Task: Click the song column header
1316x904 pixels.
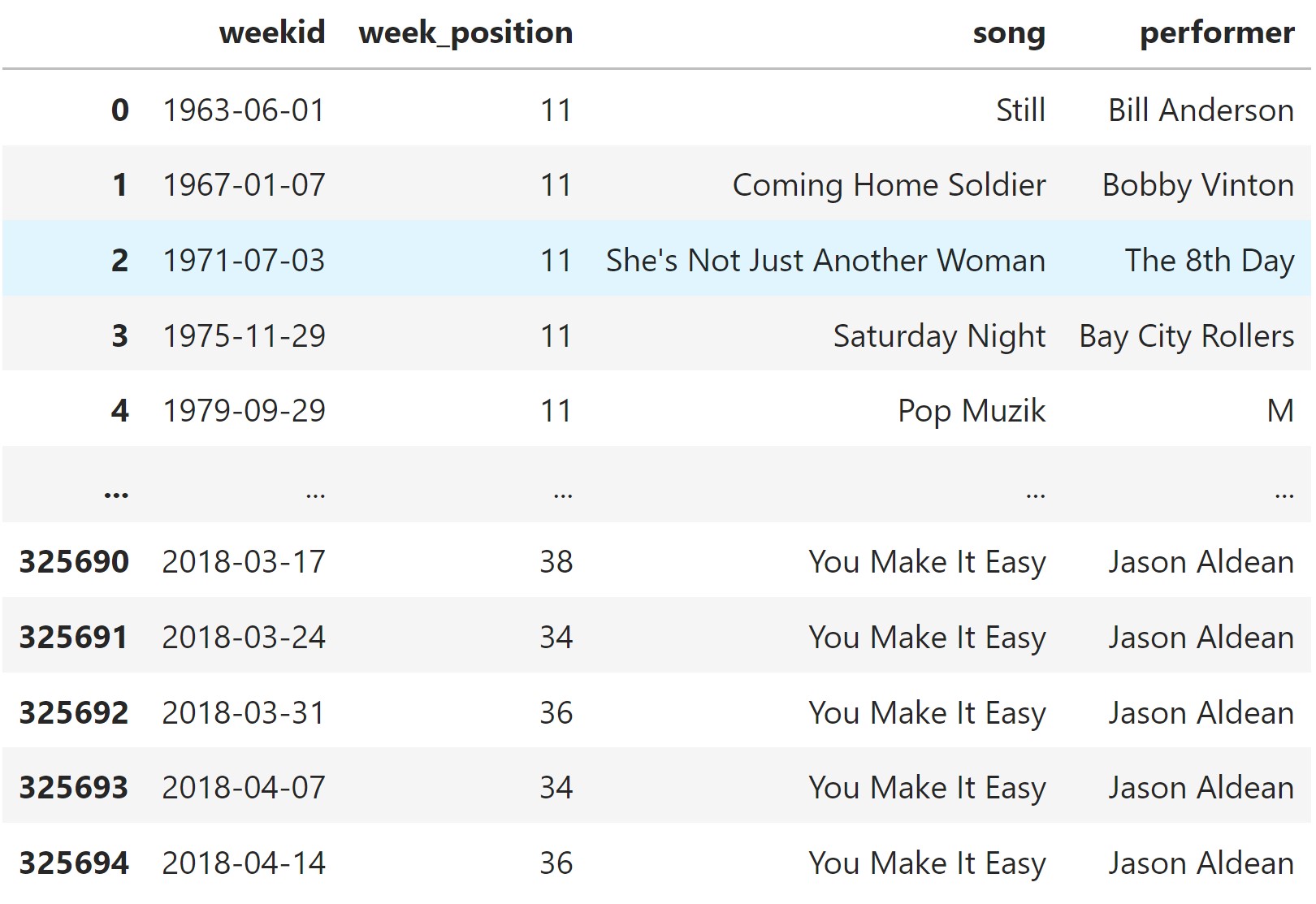Action: pos(1009,34)
